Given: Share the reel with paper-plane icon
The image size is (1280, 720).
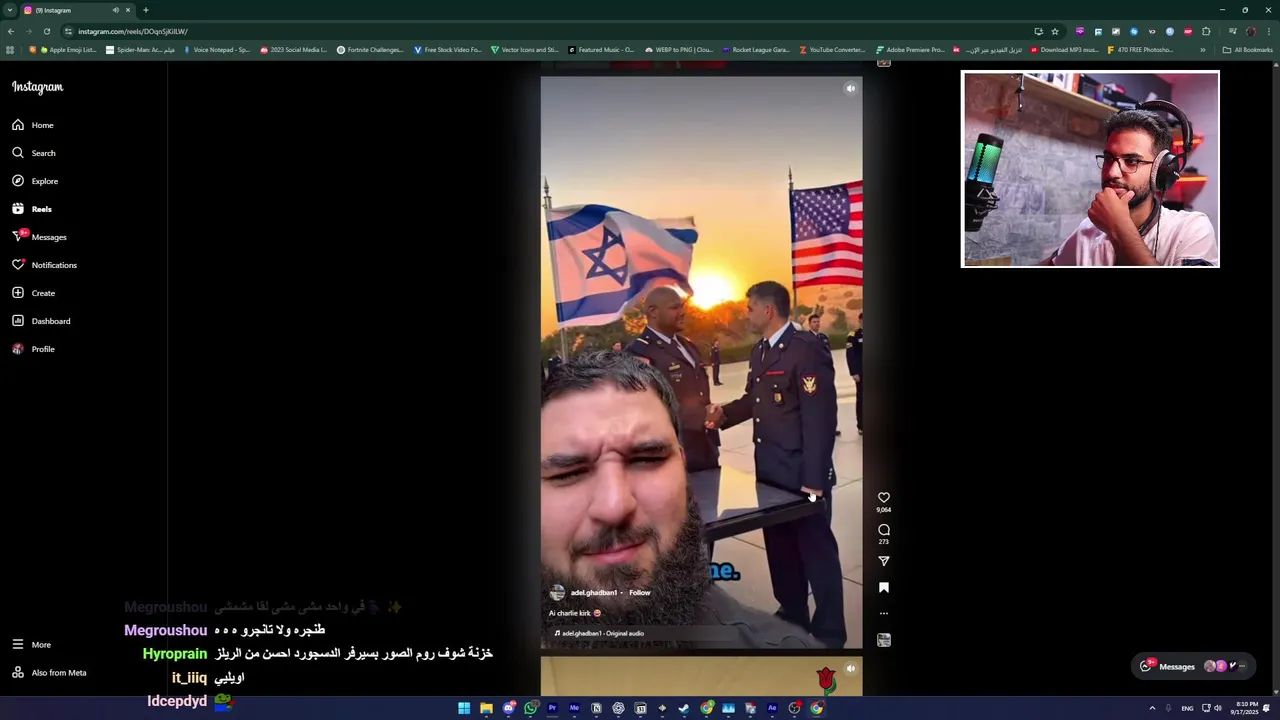Looking at the screenshot, I should [x=883, y=561].
